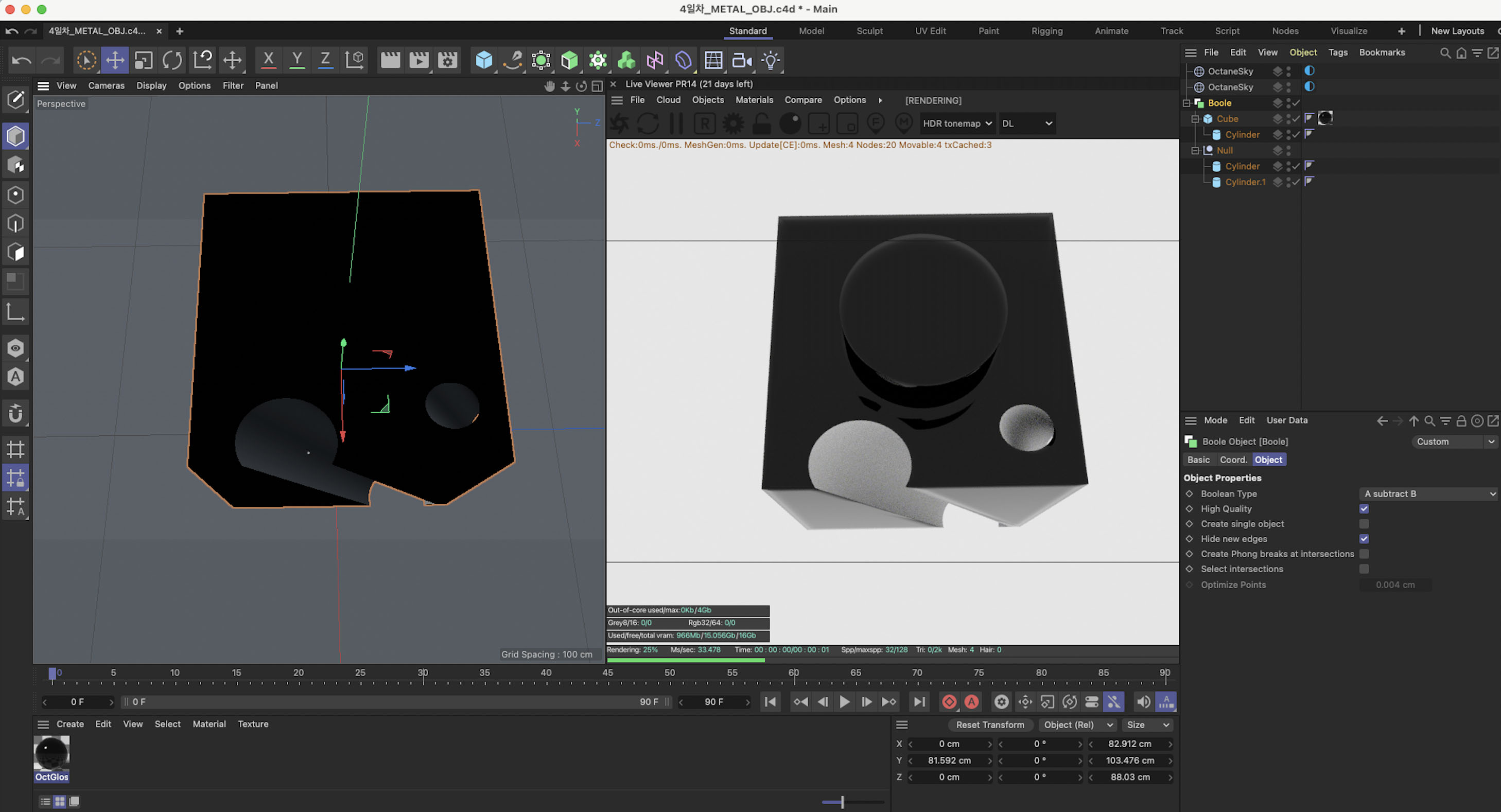1501x812 pixels.
Task: Toggle X axis lock
Action: [x=268, y=60]
